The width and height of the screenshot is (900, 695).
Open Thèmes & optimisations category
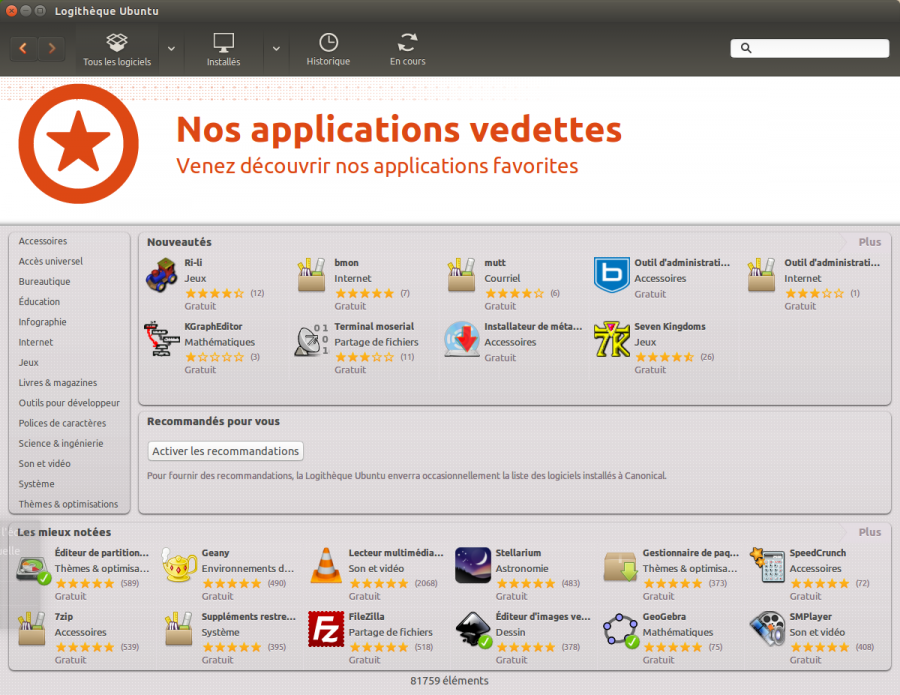(68, 504)
